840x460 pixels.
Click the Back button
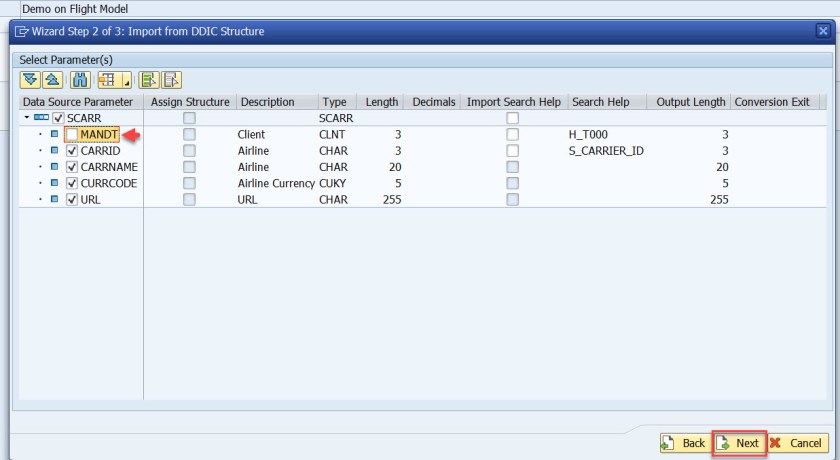pos(686,443)
